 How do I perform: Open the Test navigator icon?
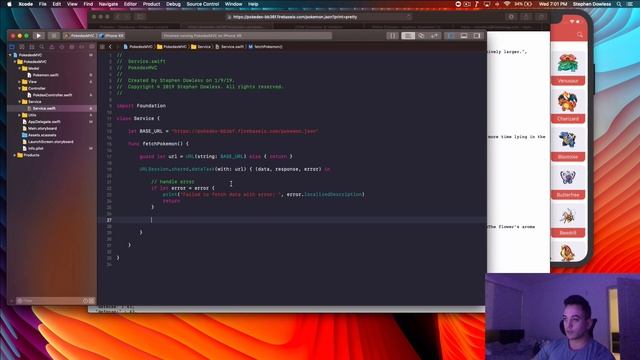coord(62,47)
